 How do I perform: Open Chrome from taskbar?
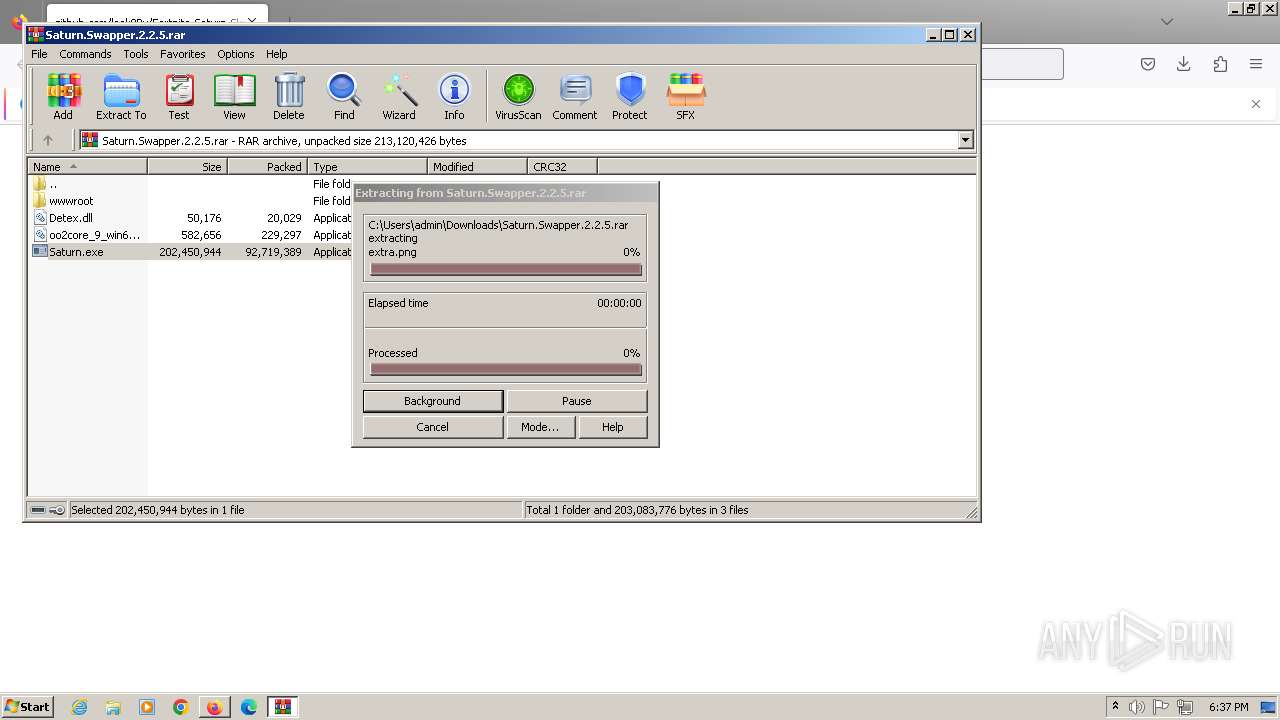point(181,707)
